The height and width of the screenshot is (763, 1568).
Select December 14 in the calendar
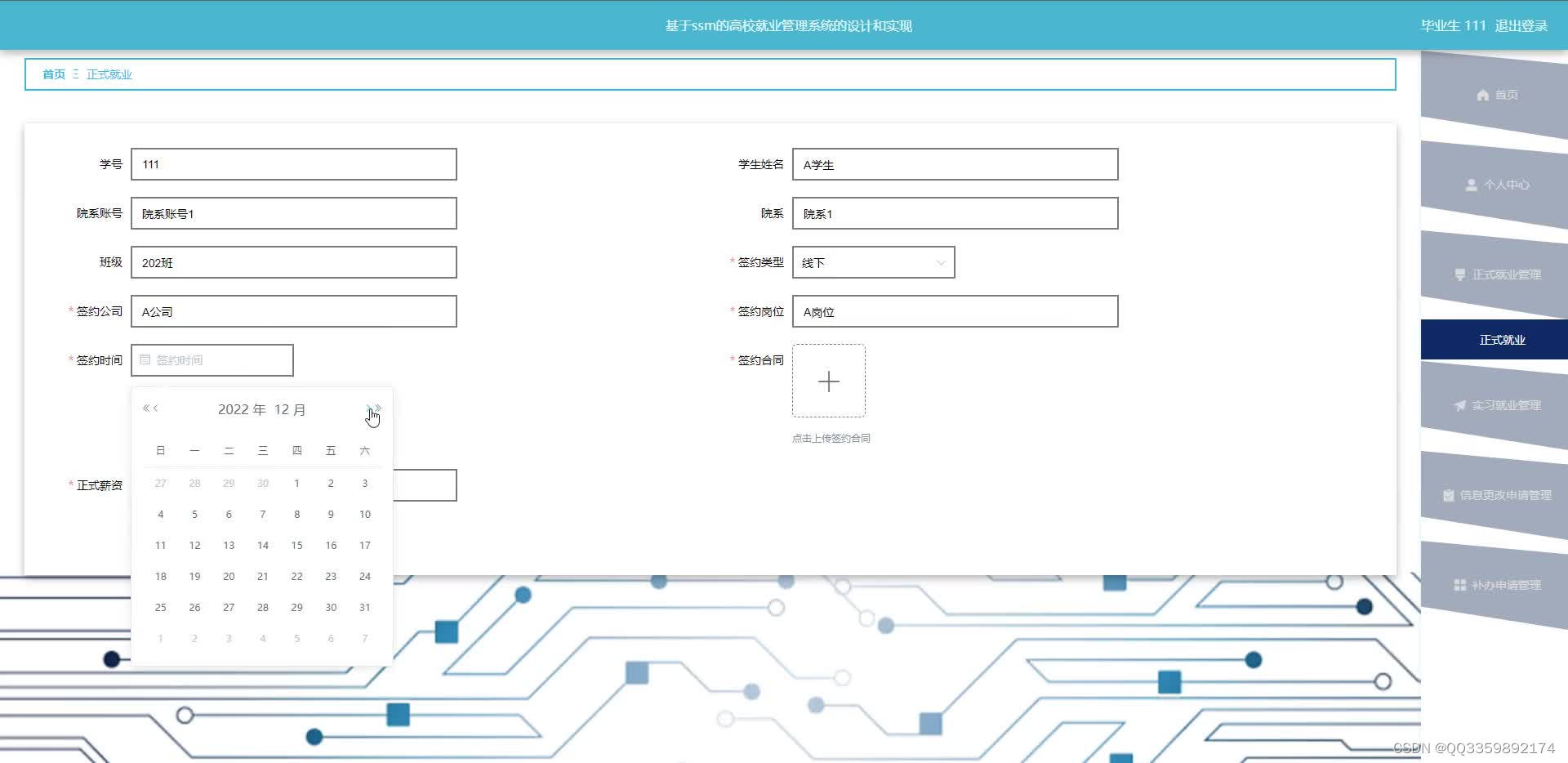click(263, 546)
